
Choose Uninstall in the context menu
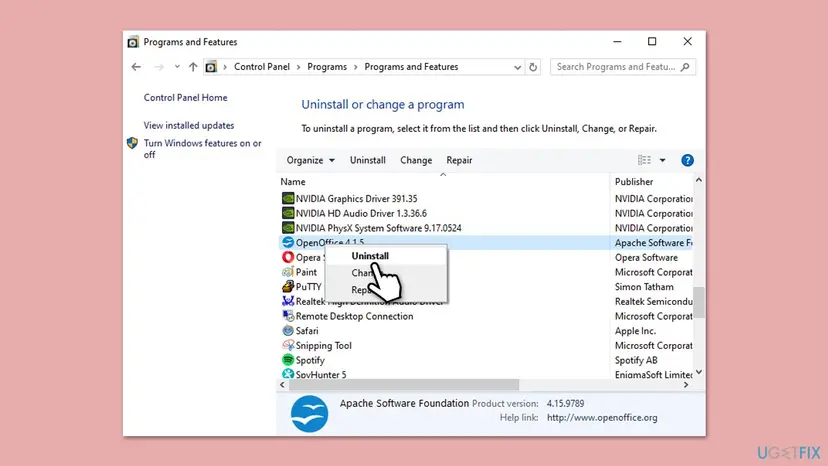coord(386,256)
